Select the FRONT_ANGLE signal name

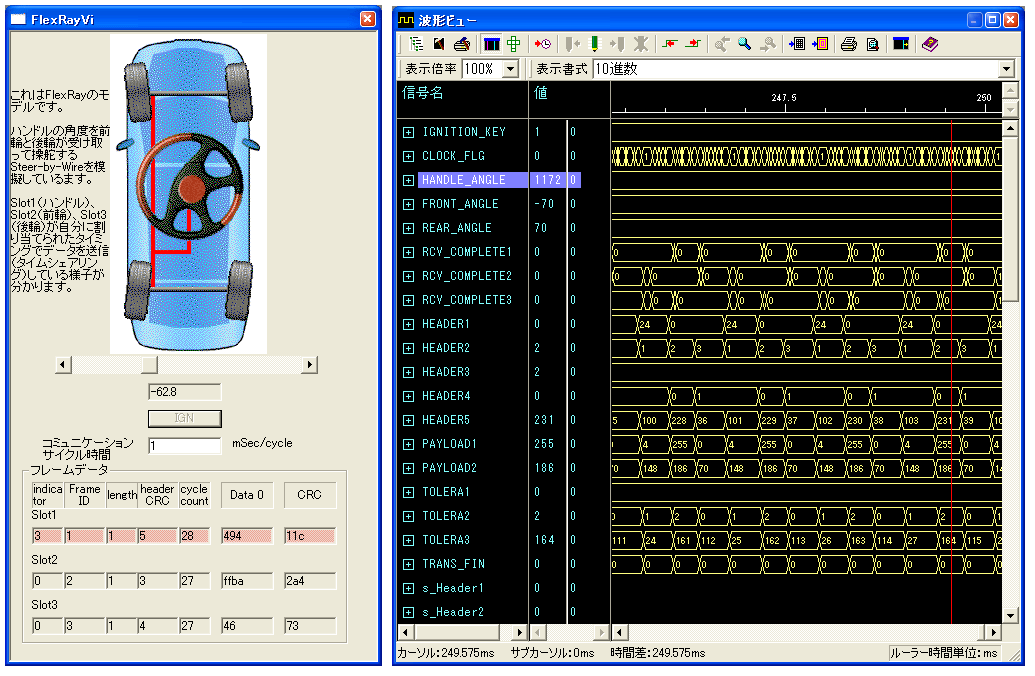click(x=460, y=205)
